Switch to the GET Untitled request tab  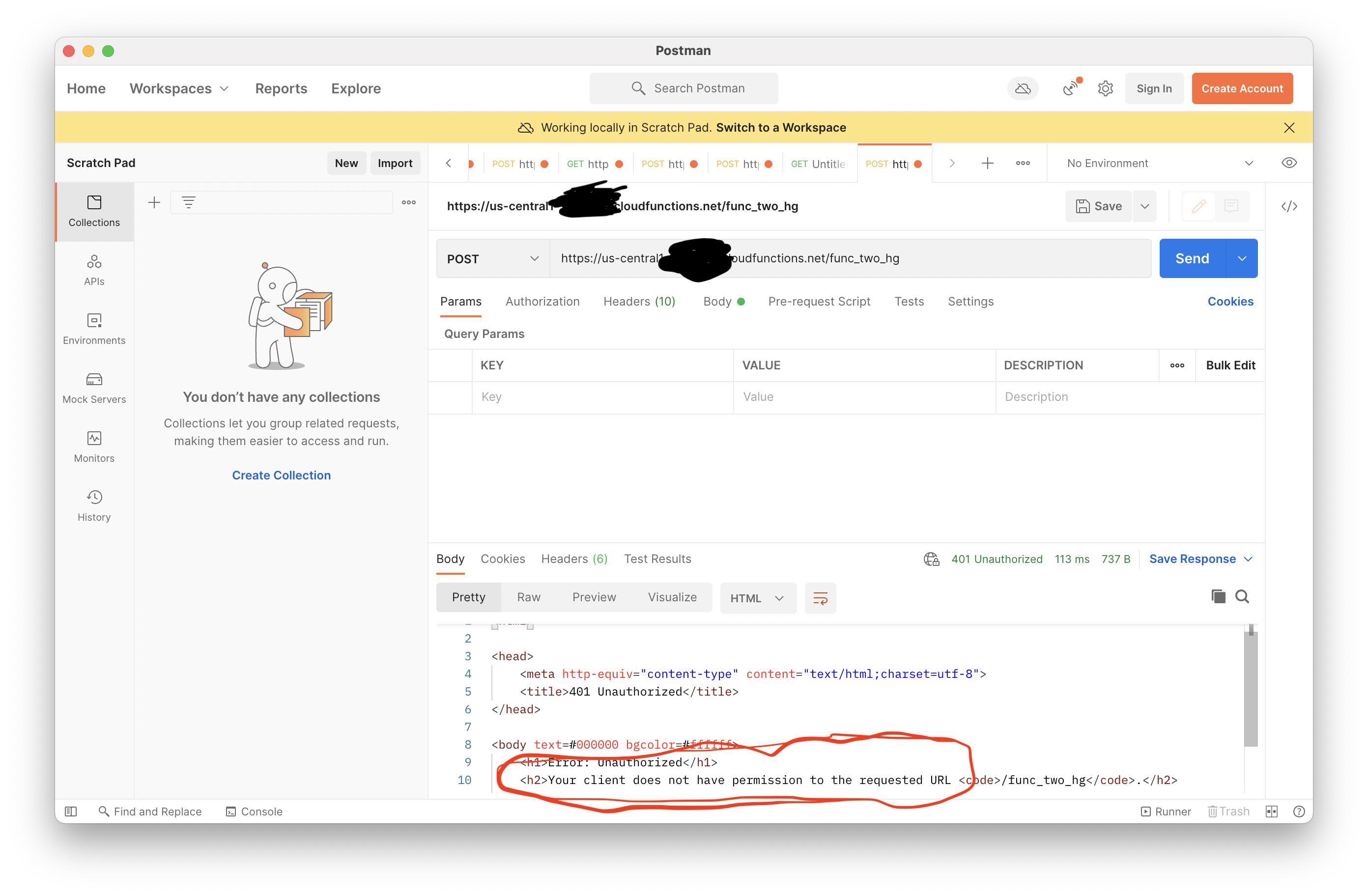point(819,164)
